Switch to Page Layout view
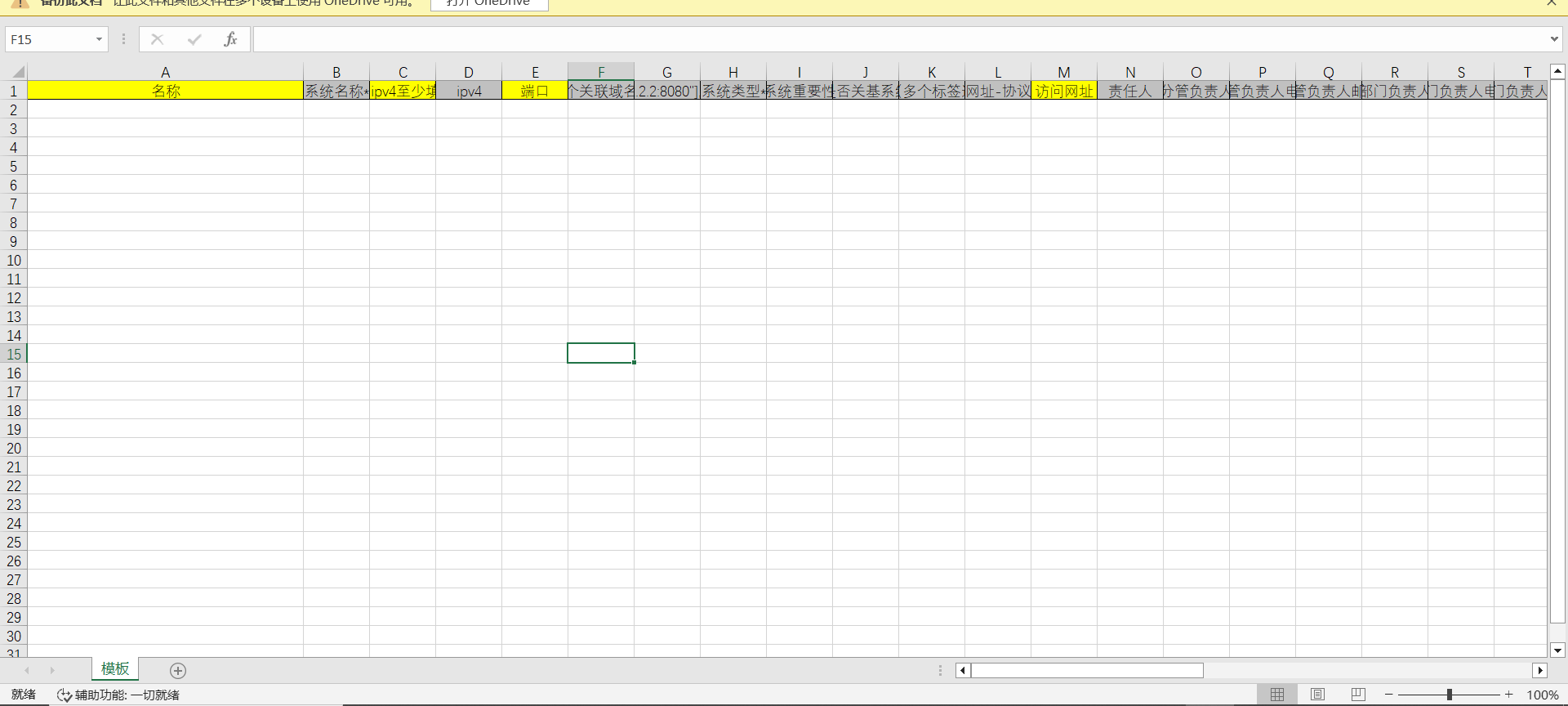The width and height of the screenshot is (1568, 706). coord(1317,695)
